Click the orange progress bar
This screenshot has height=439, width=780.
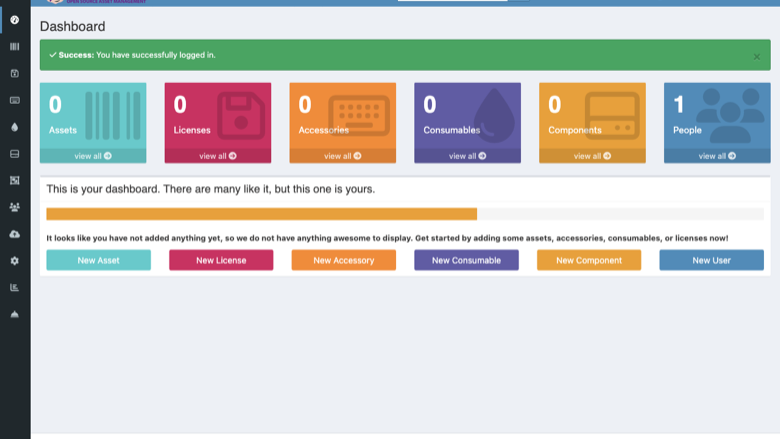point(262,214)
